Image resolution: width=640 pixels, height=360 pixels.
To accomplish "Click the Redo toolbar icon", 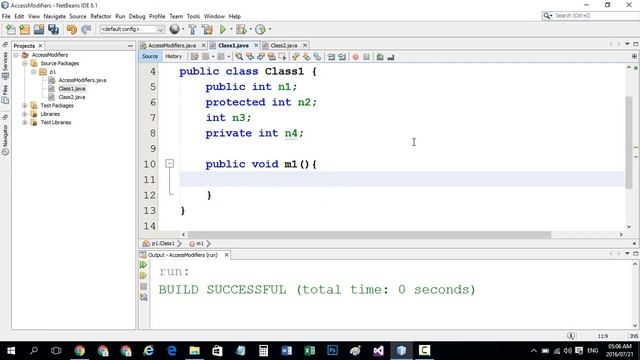I will coord(86,29).
